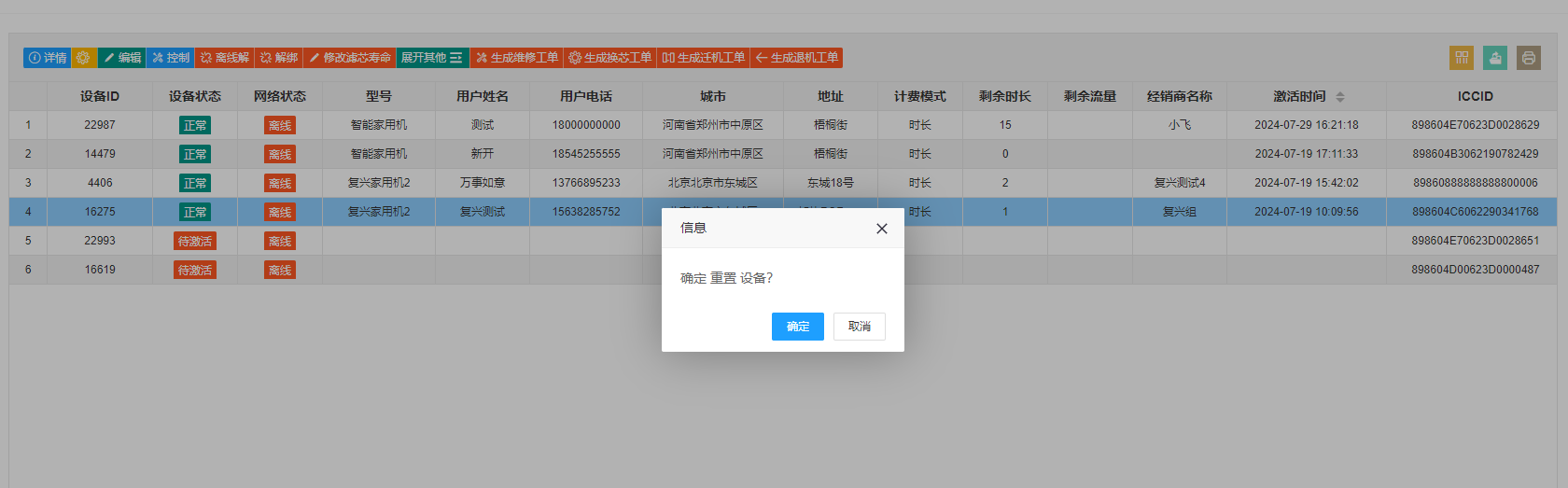Click 待激活 status tag in row 16619
Viewport: 1568px width, 488px height.
click(x=195, y=270)
